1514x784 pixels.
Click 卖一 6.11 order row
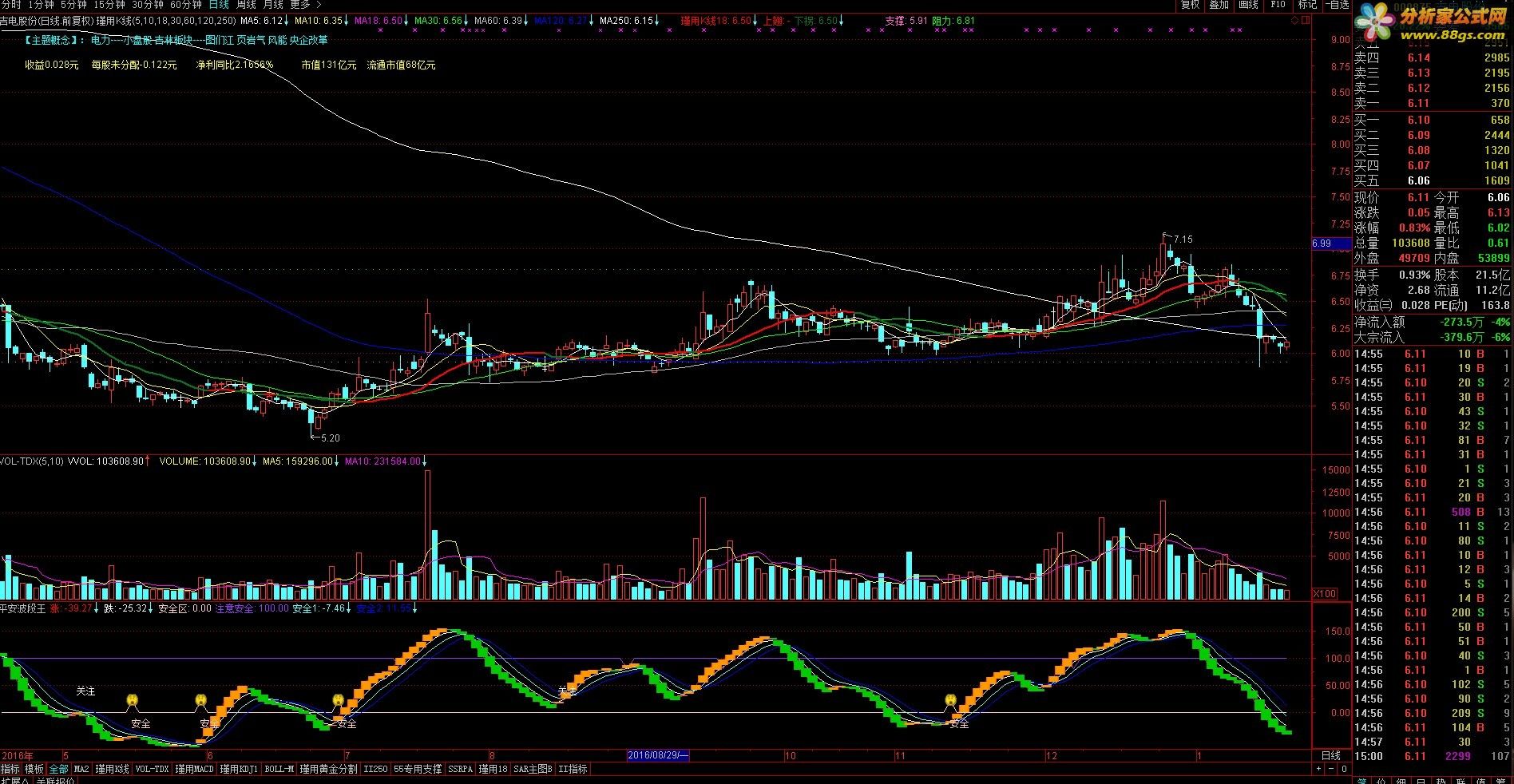(1432, 104)
